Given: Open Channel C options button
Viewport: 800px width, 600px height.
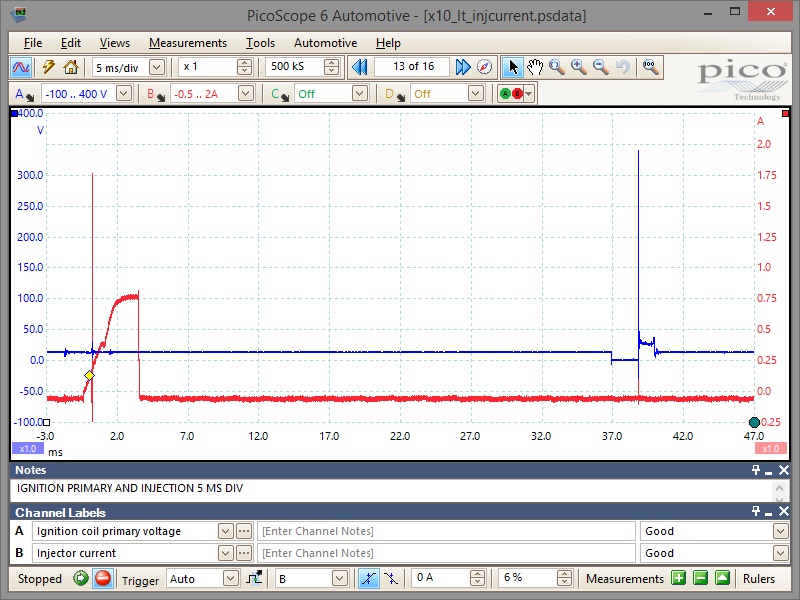Looking at the screenshot, I should coord(280,94).
